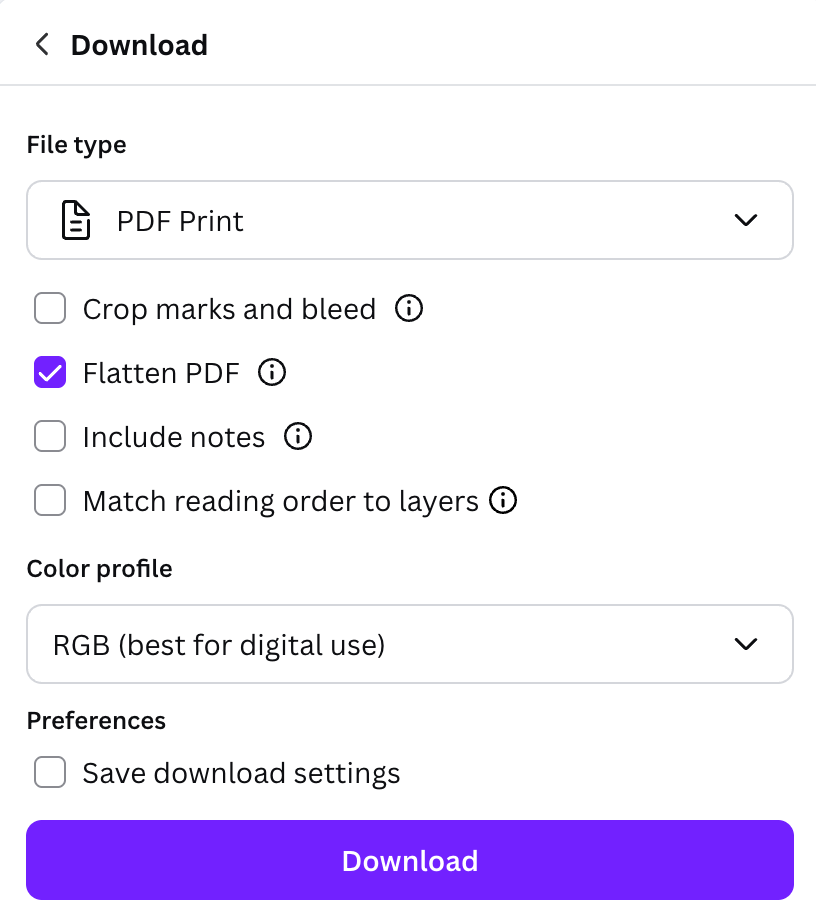Tick the Include notes checkbox
The image size is (816, 916).
pos(50,437)
